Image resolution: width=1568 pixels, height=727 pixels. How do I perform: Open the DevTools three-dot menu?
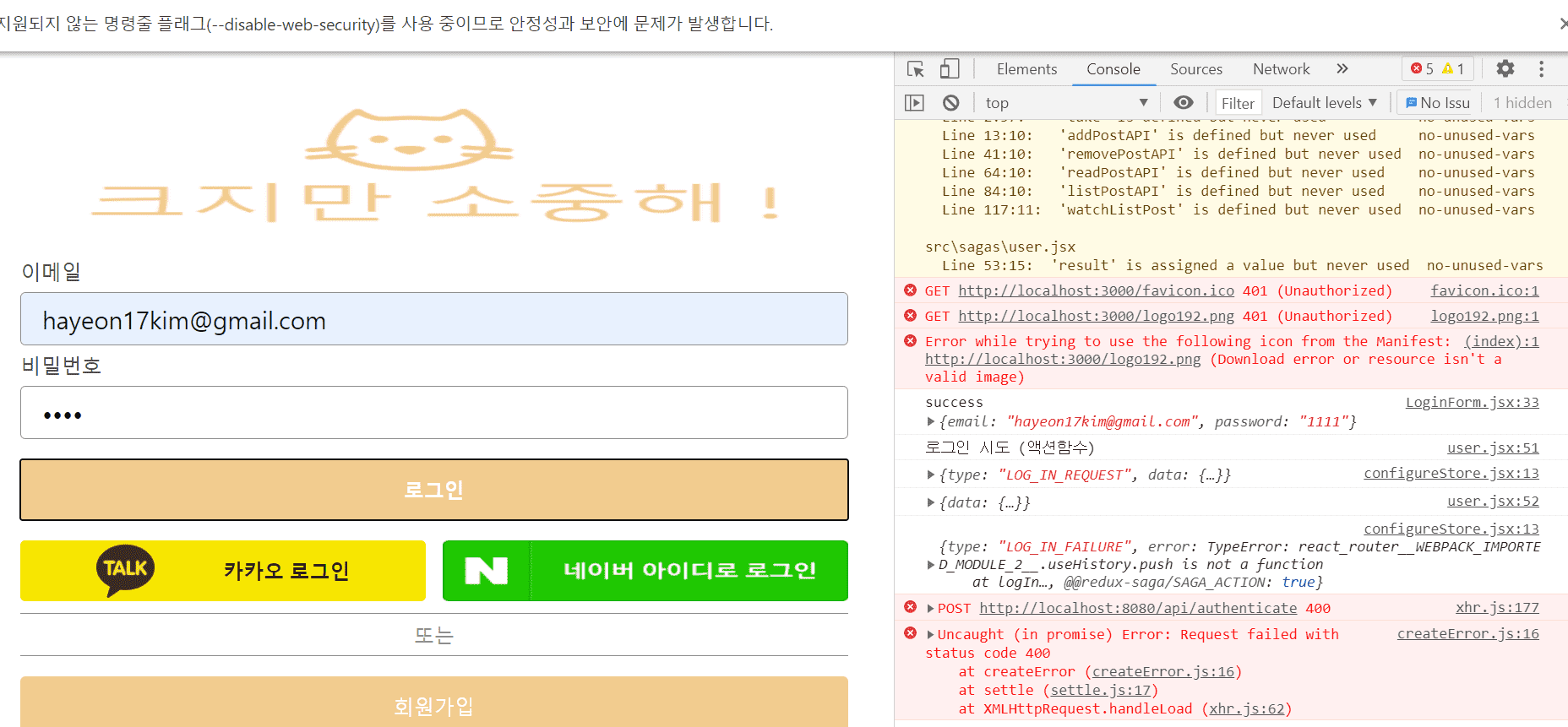pyautogui.click(x=1541, y=68)
